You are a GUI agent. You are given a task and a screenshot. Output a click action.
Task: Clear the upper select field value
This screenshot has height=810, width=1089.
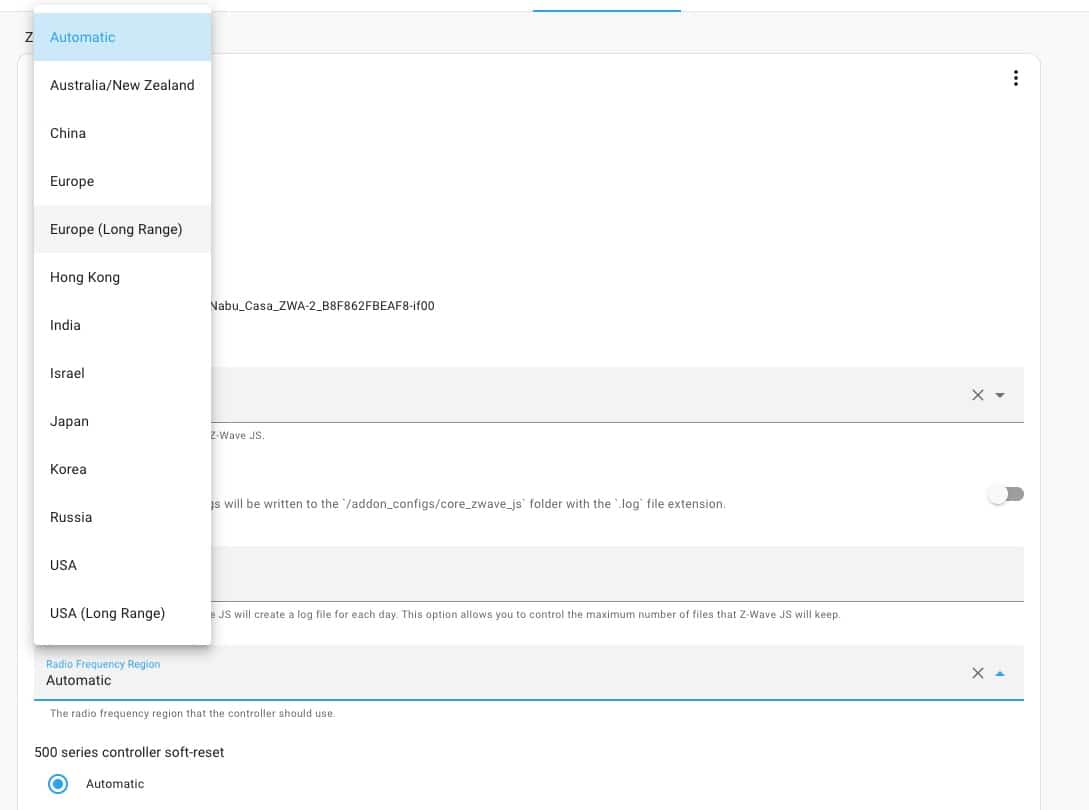coord(977,395)
